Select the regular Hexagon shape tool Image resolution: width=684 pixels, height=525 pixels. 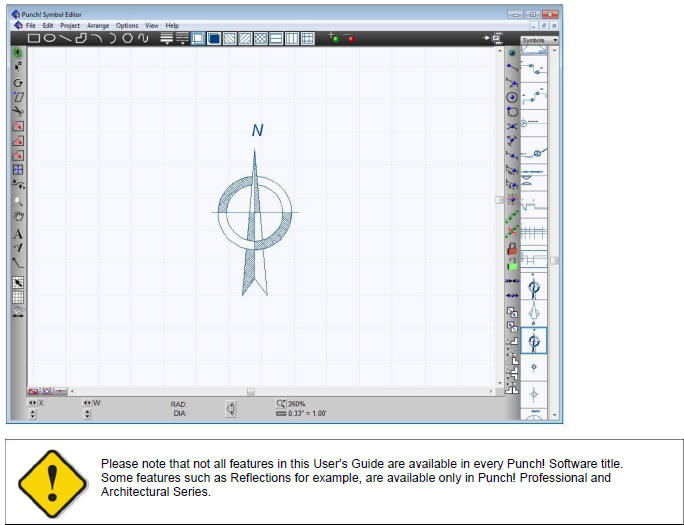(x=127, y=38)
